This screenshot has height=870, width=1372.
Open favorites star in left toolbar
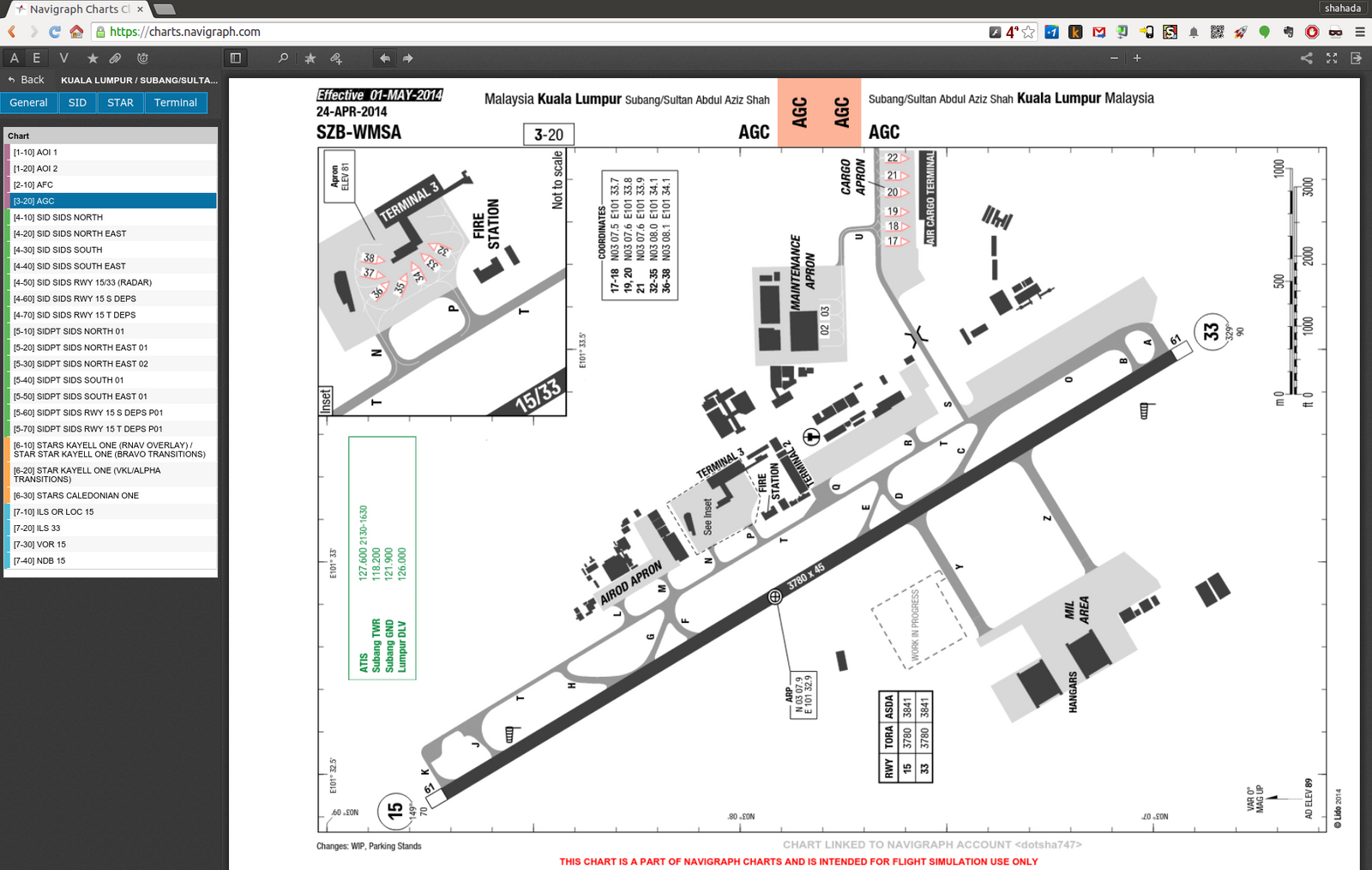pyautogui.click(x=93, y=58)
